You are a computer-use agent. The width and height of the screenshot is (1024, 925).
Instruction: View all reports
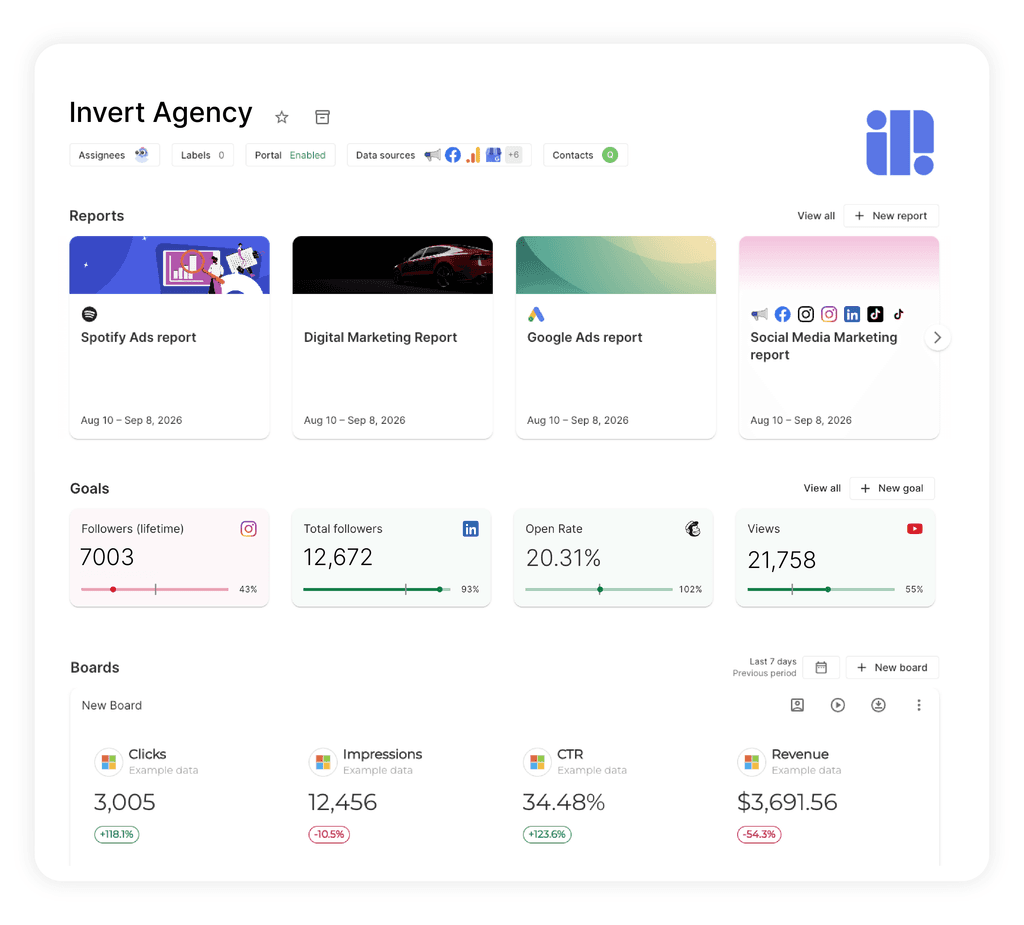(816, 216)
